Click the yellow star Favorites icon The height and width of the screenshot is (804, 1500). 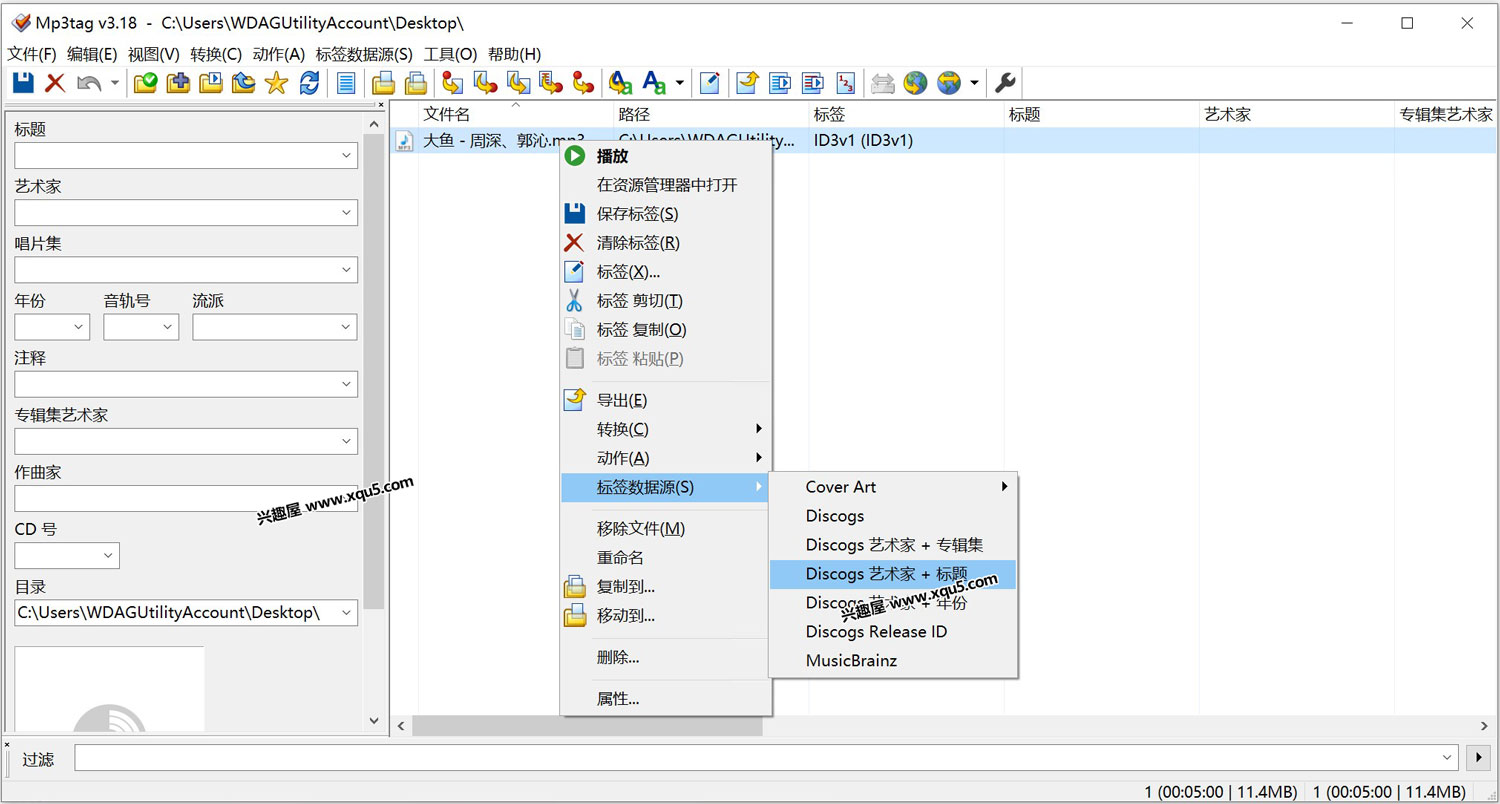(276, 83)
